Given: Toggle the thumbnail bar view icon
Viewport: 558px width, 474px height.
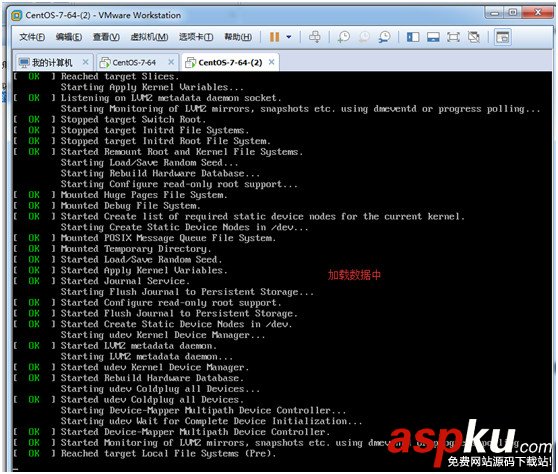Looking at the screenshot, I should pos(433,37).
